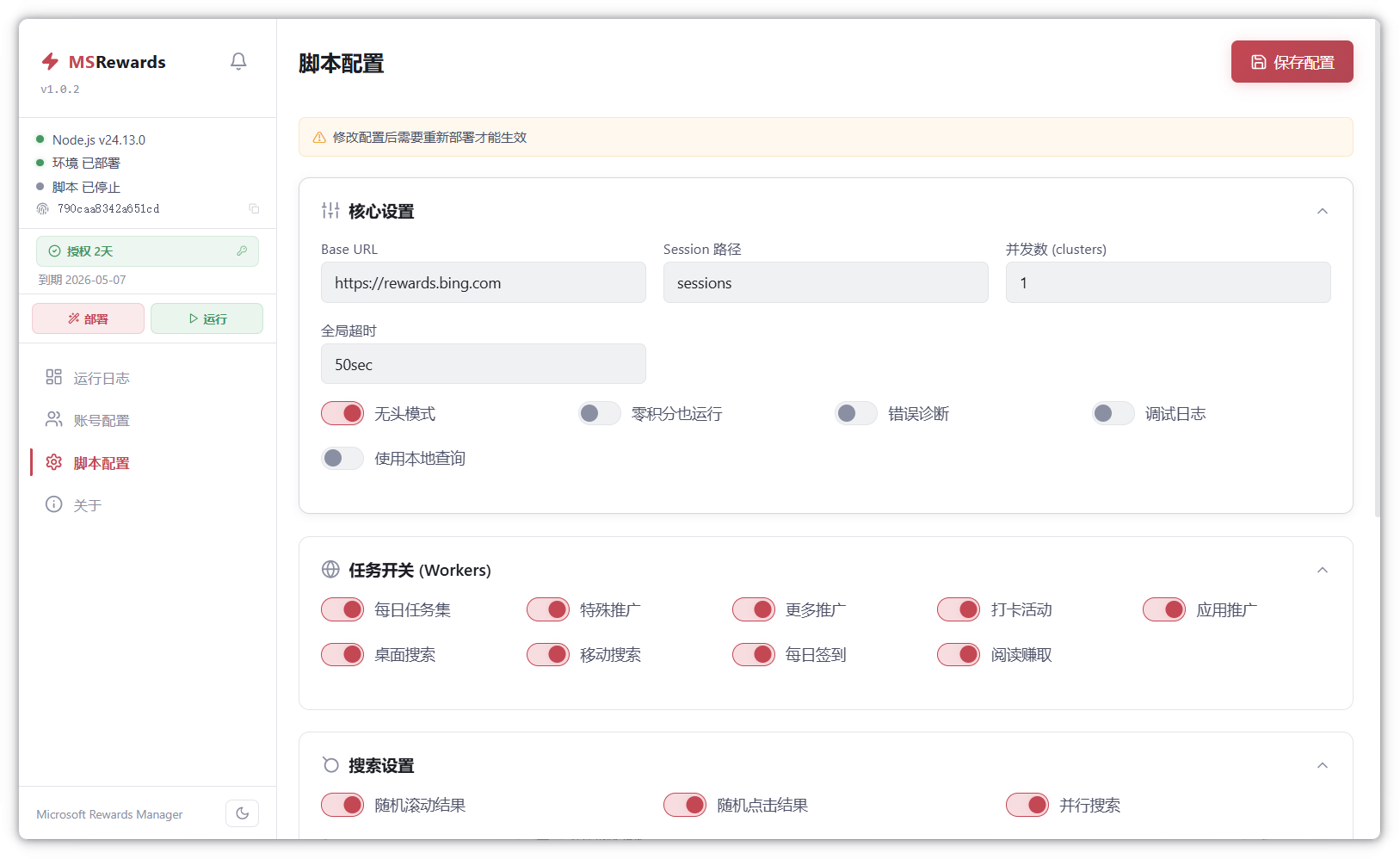Switch off 每日签到 toggle
The image size is (1400, 859).
pyautogui.click(x=754, y=654)
